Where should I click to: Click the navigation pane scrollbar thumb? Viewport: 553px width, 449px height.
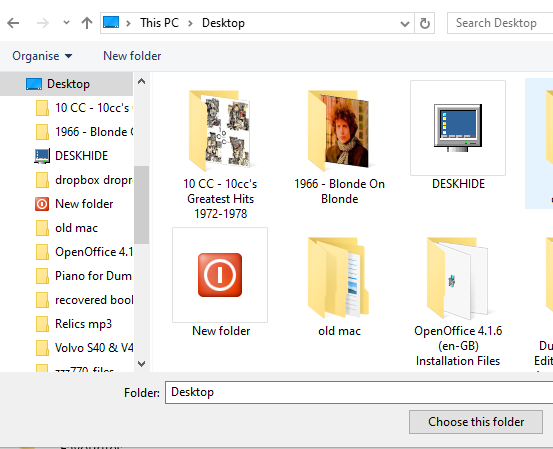141,205
